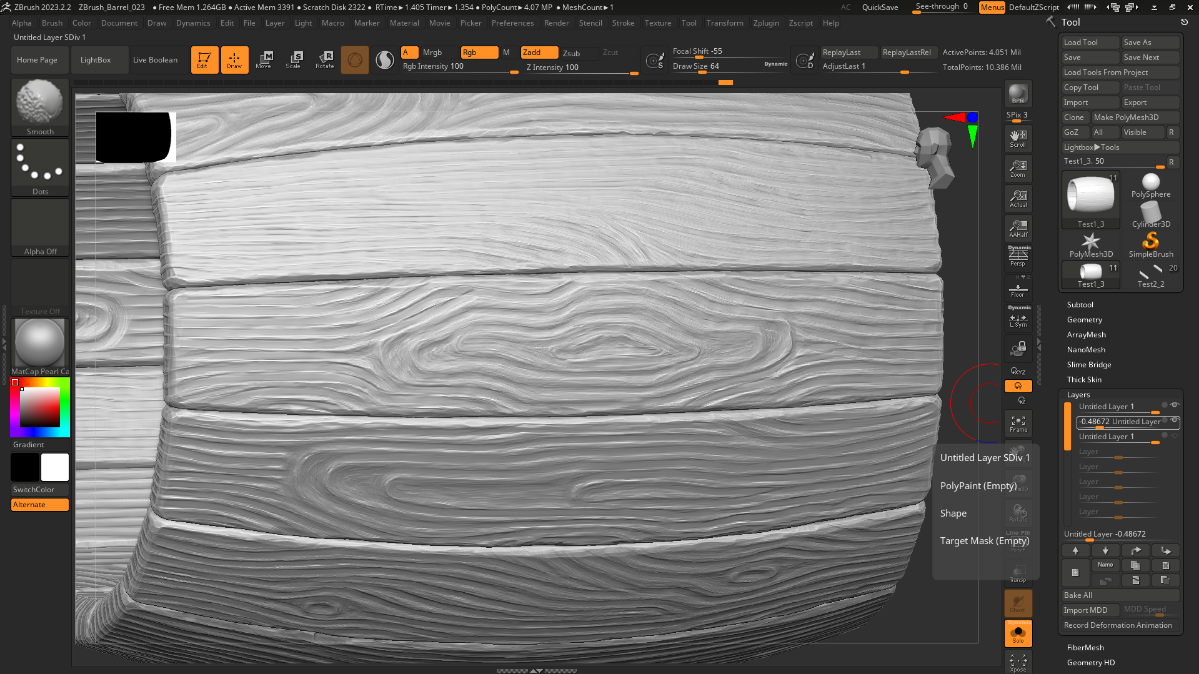Screen dimensions: 1199x674
Task: Click the QuickSave button
Action: 880,7
